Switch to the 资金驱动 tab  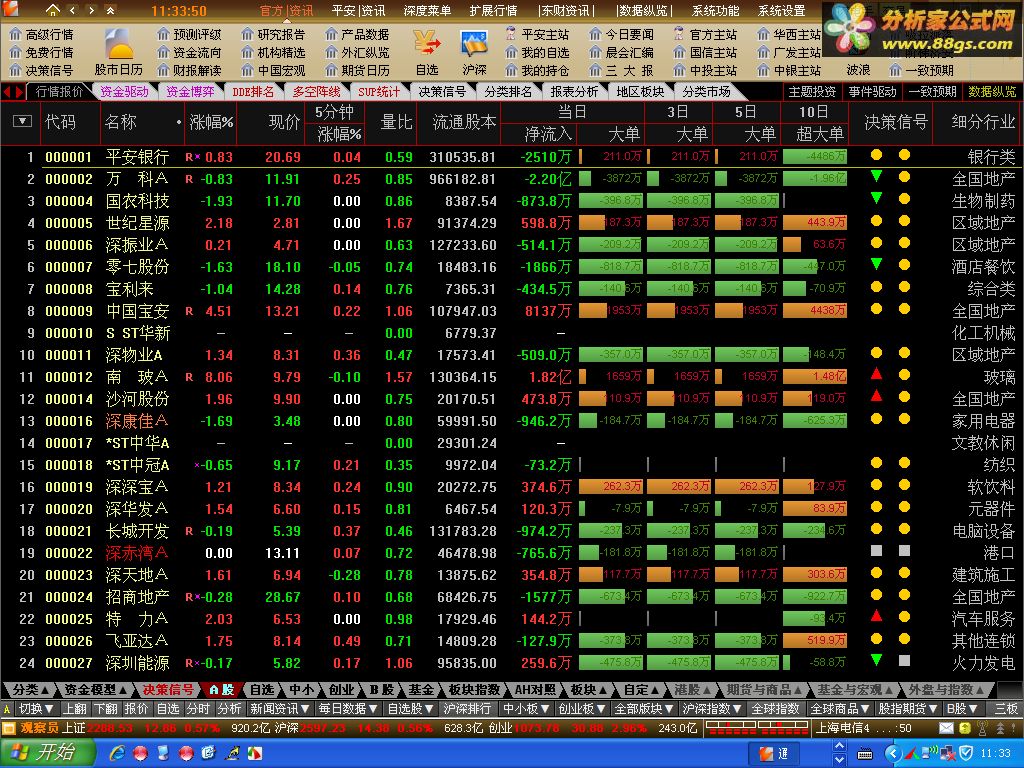124,92
